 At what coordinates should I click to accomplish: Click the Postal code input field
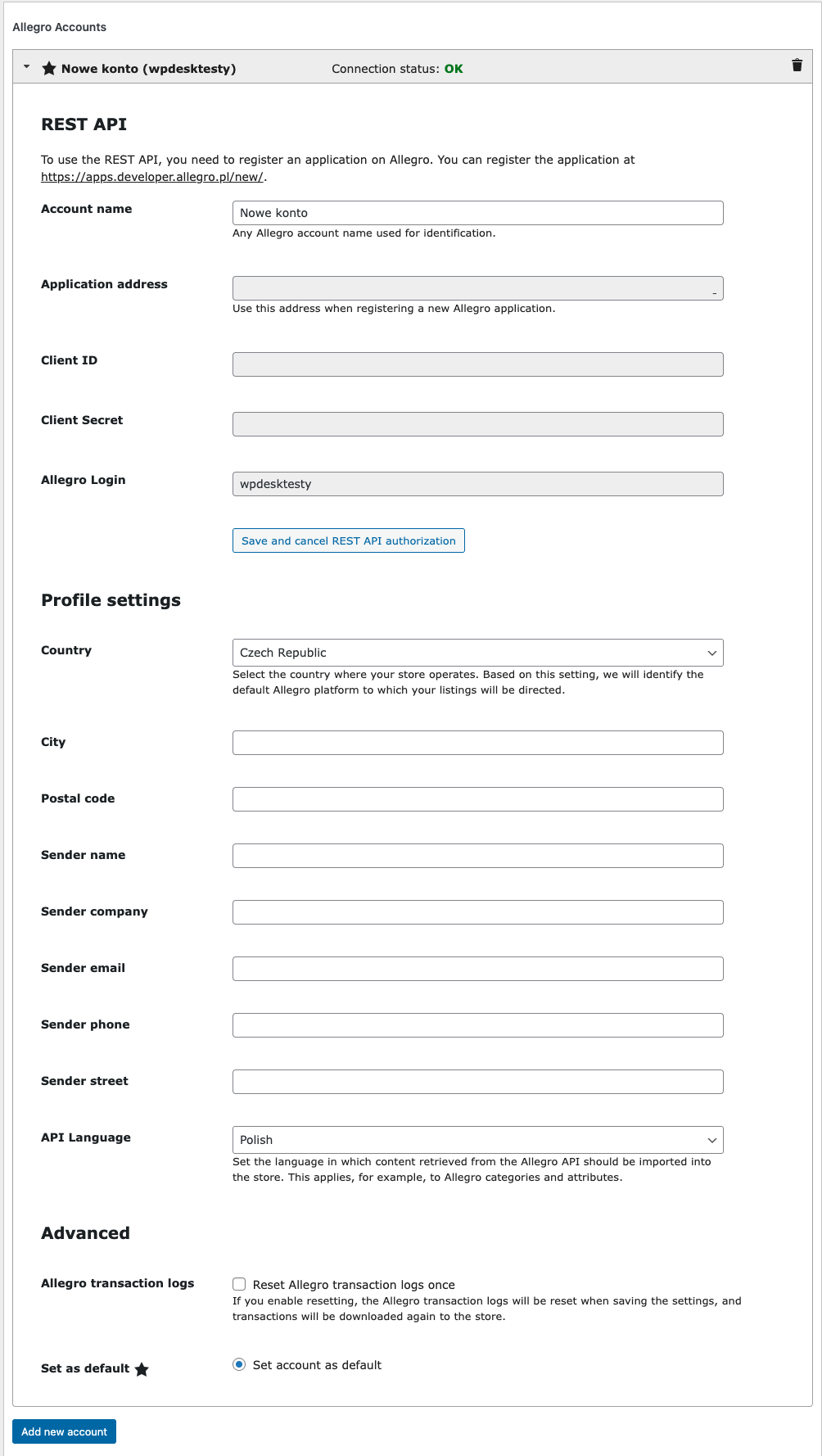(x=477, y=798)
